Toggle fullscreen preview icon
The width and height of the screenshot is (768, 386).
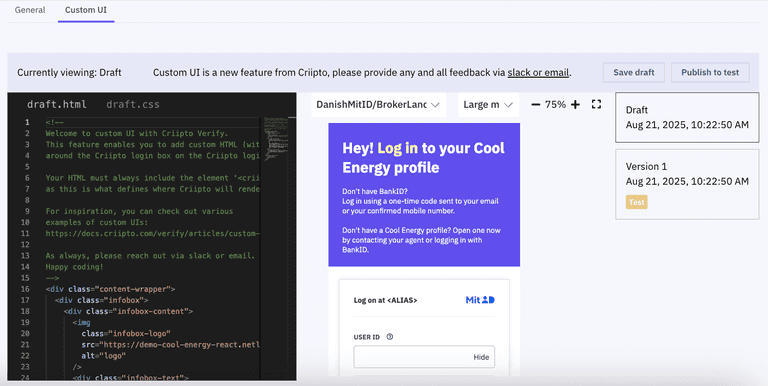pos(596,104)
